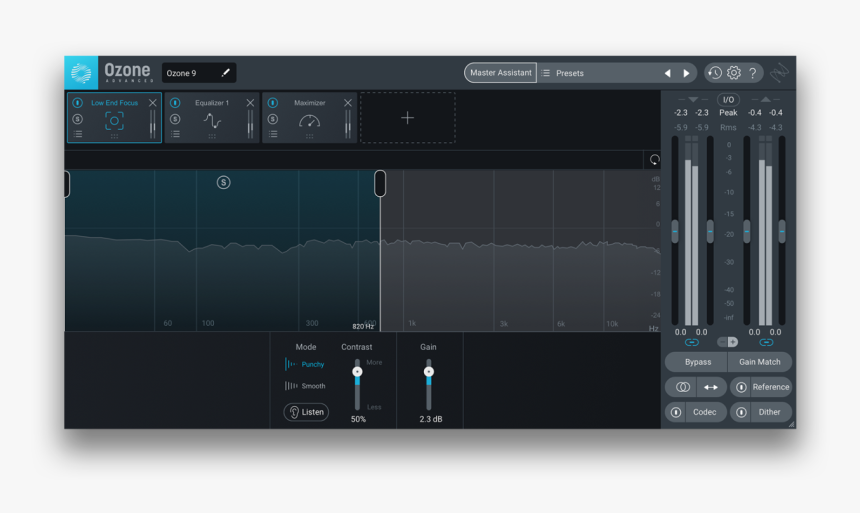Solo the Equalizer 1 module

pyautogui.click(x=175, y=119)
